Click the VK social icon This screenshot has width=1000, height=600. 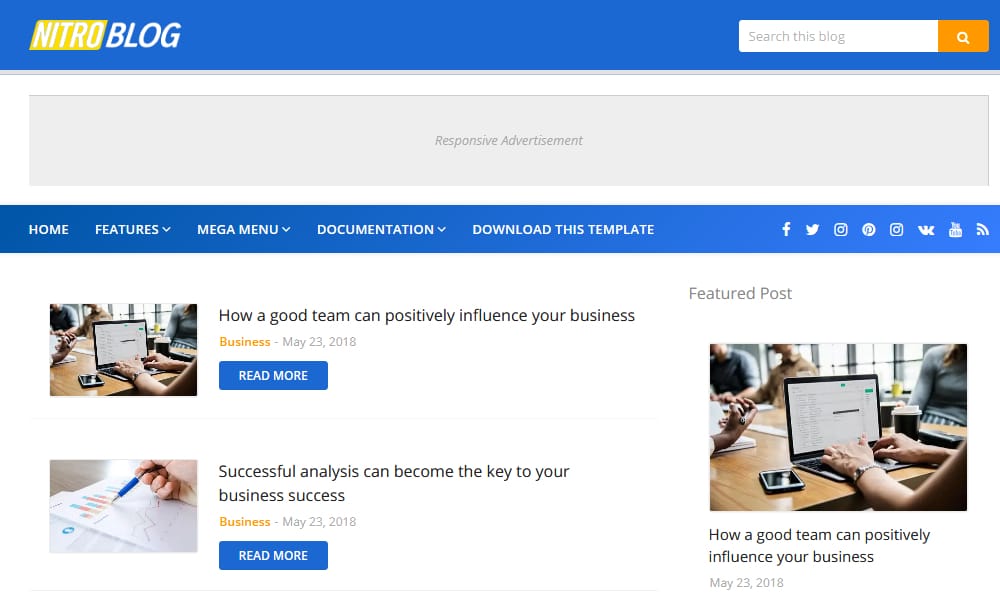click(926, 229)
